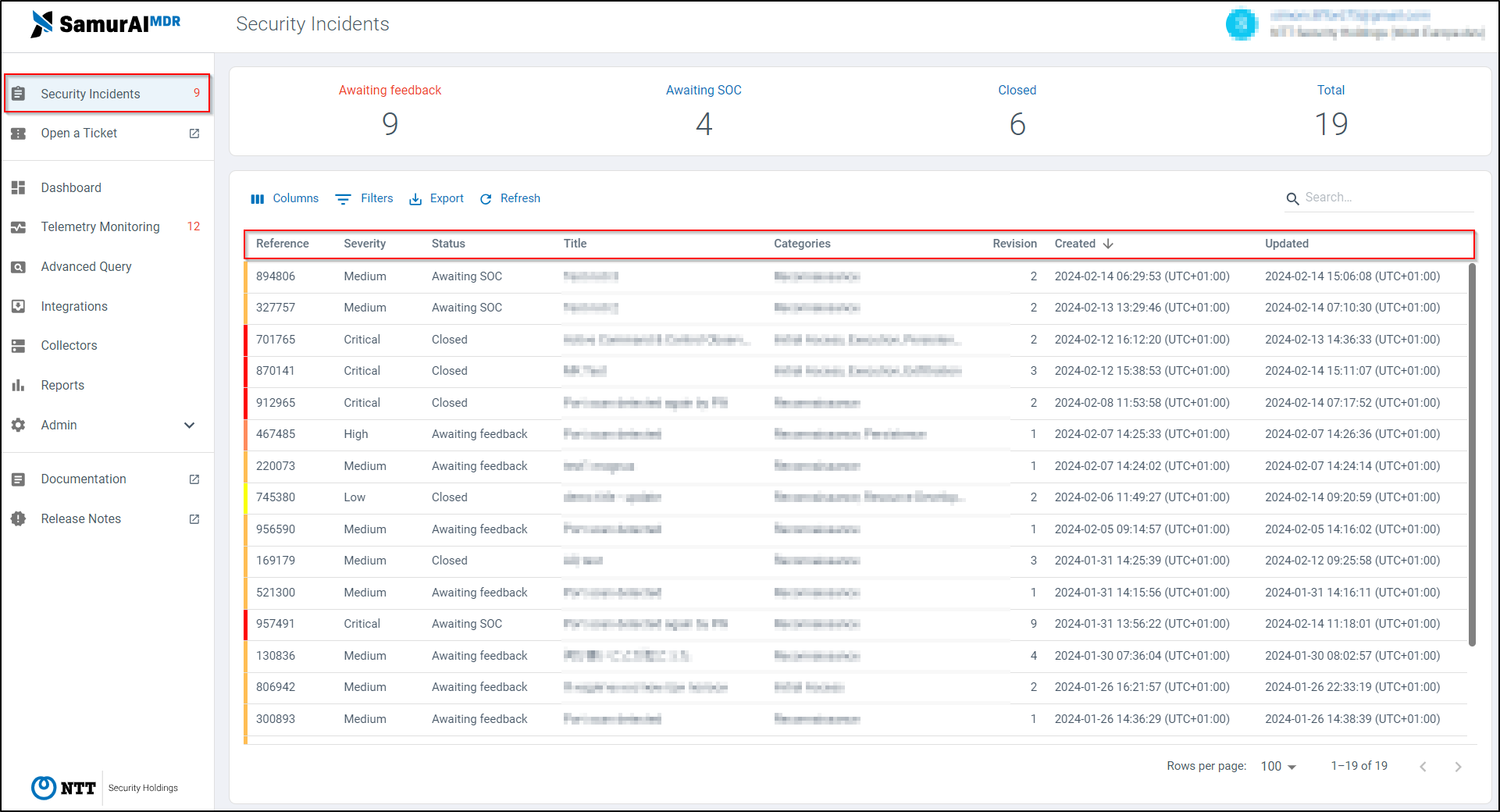Sort by the Severity column header
1500x812 pixels.
point(365,244)
